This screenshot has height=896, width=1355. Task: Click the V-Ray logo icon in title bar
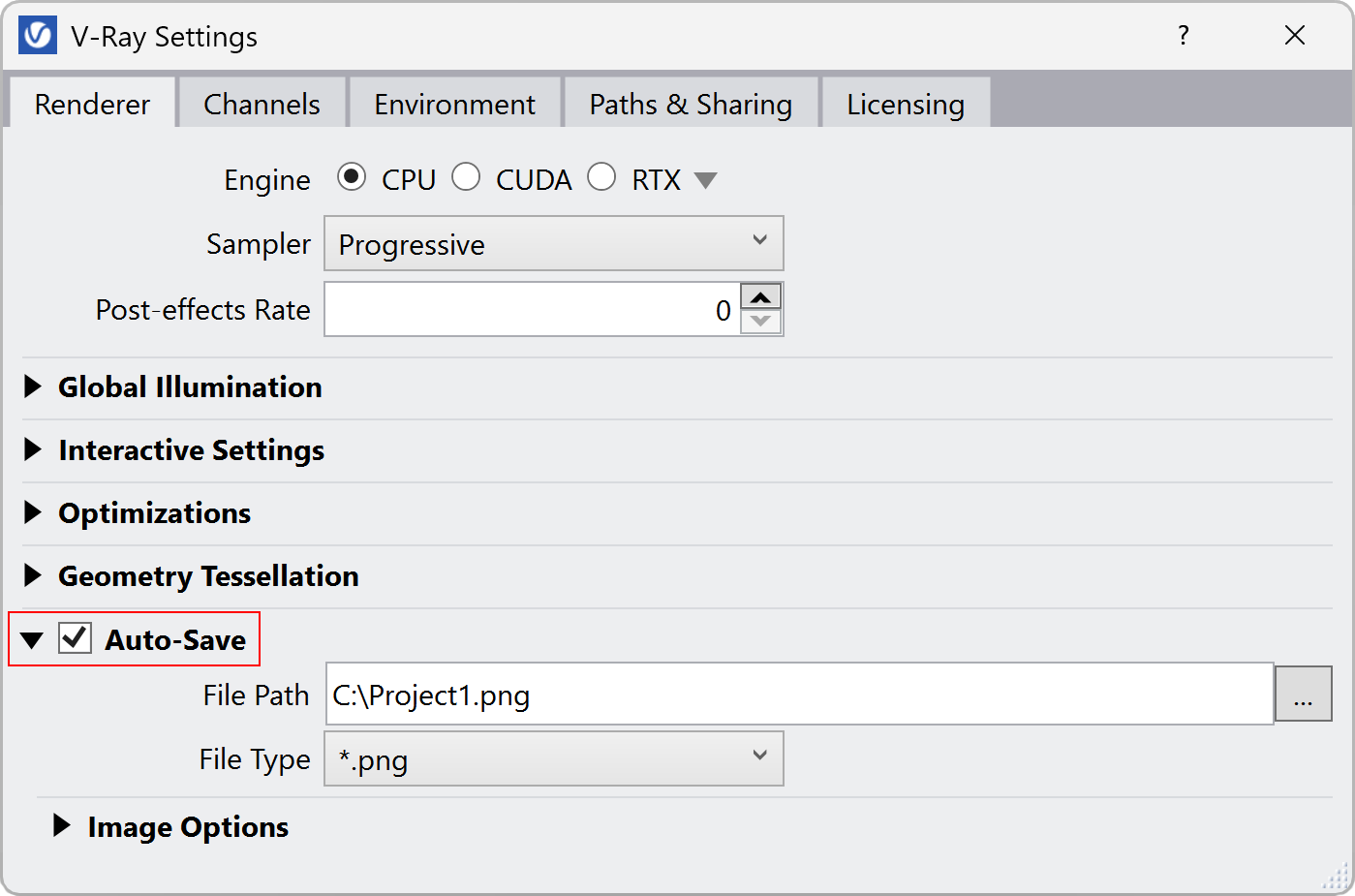38,36
